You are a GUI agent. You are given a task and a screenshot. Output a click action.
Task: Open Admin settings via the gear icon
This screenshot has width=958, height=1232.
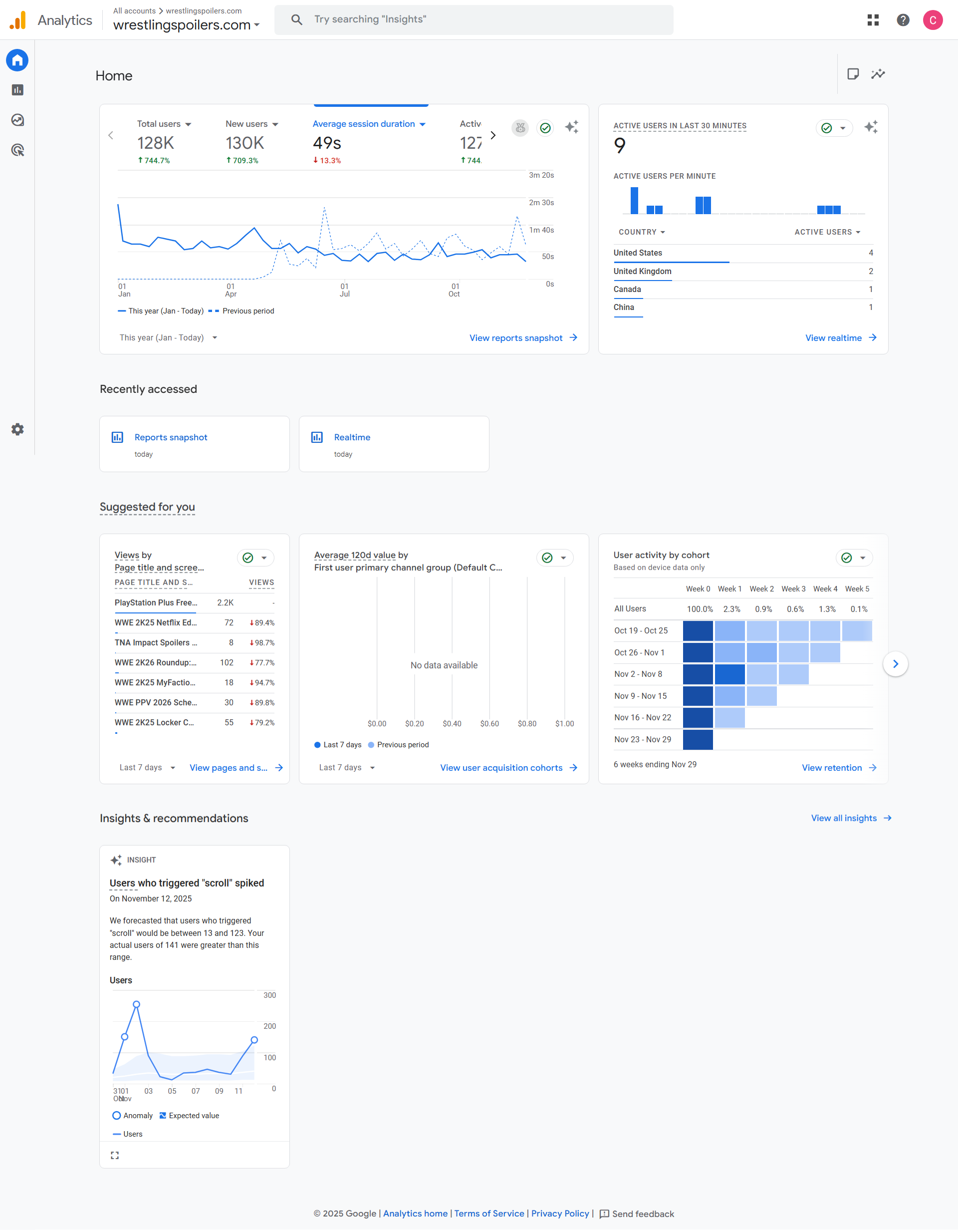[x=17, y=429]
